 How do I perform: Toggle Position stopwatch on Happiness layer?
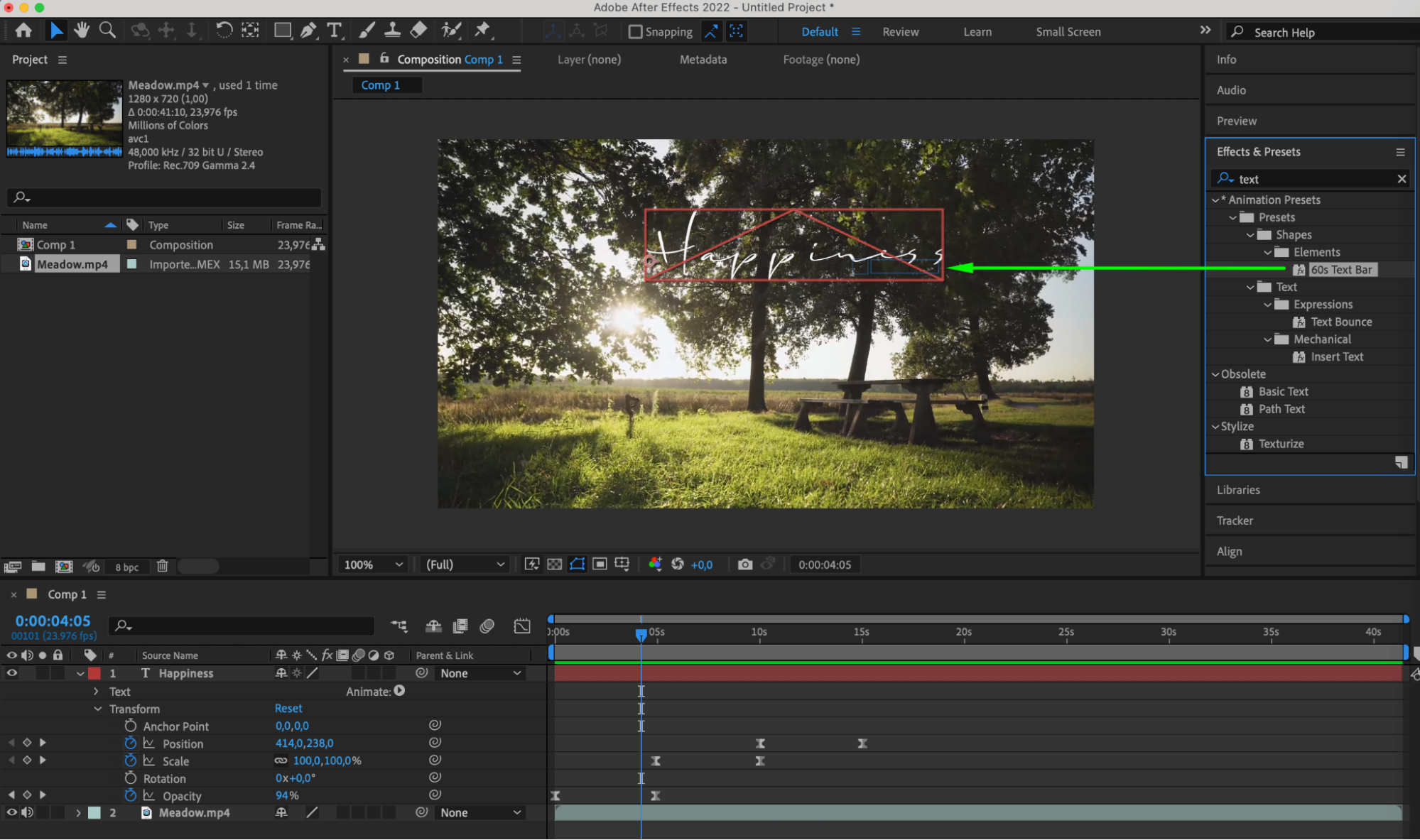tap(131, 743)
